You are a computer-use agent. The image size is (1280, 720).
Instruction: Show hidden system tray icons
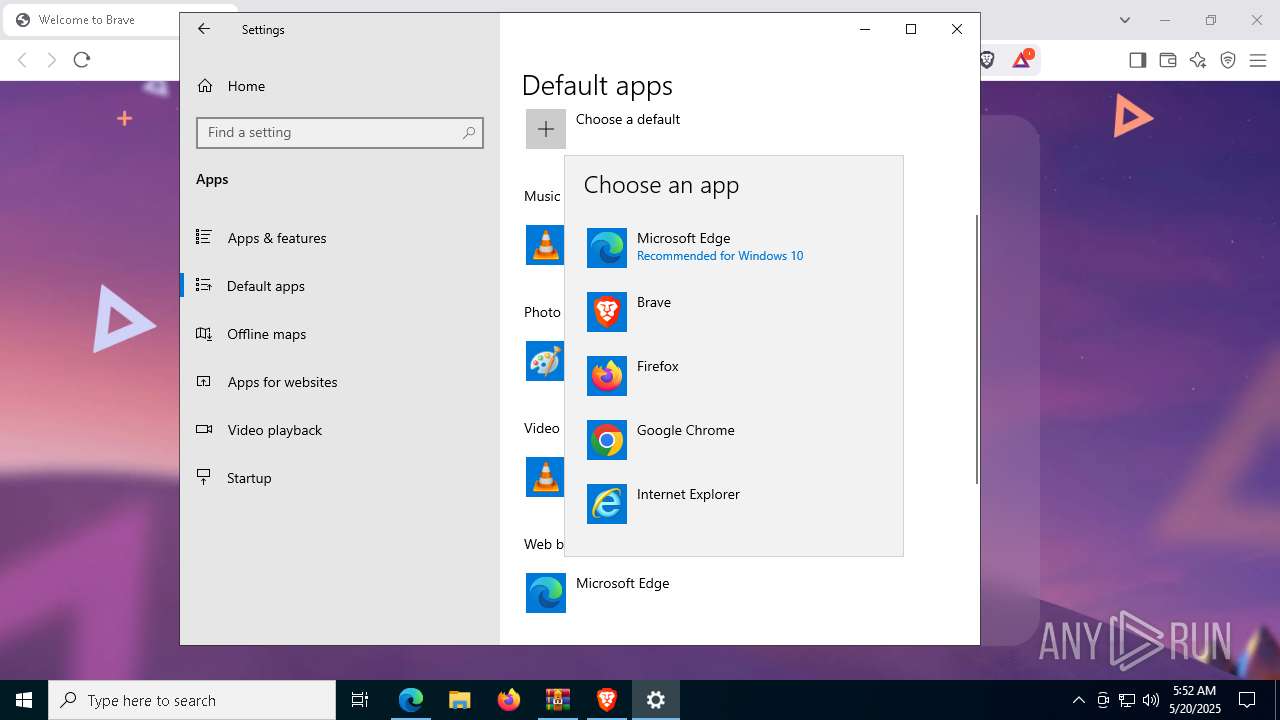(x=1078, y=700)
